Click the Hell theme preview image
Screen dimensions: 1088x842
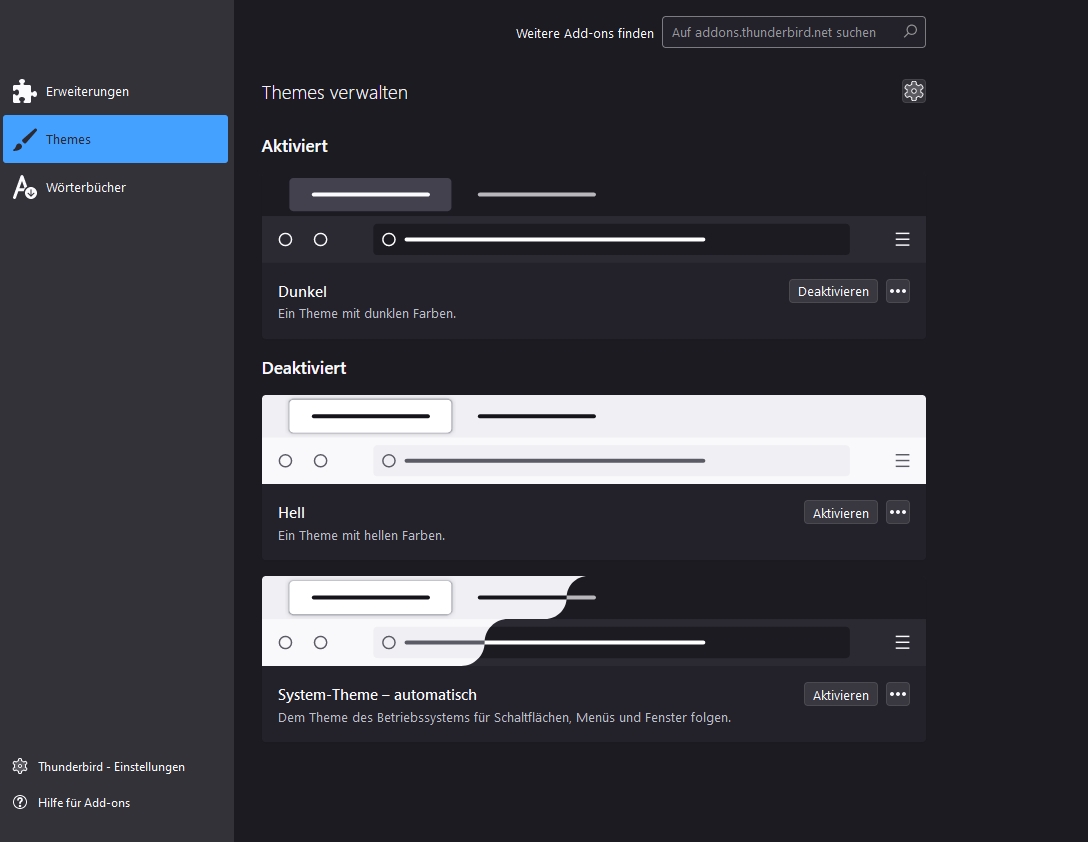tap(593, 439)
